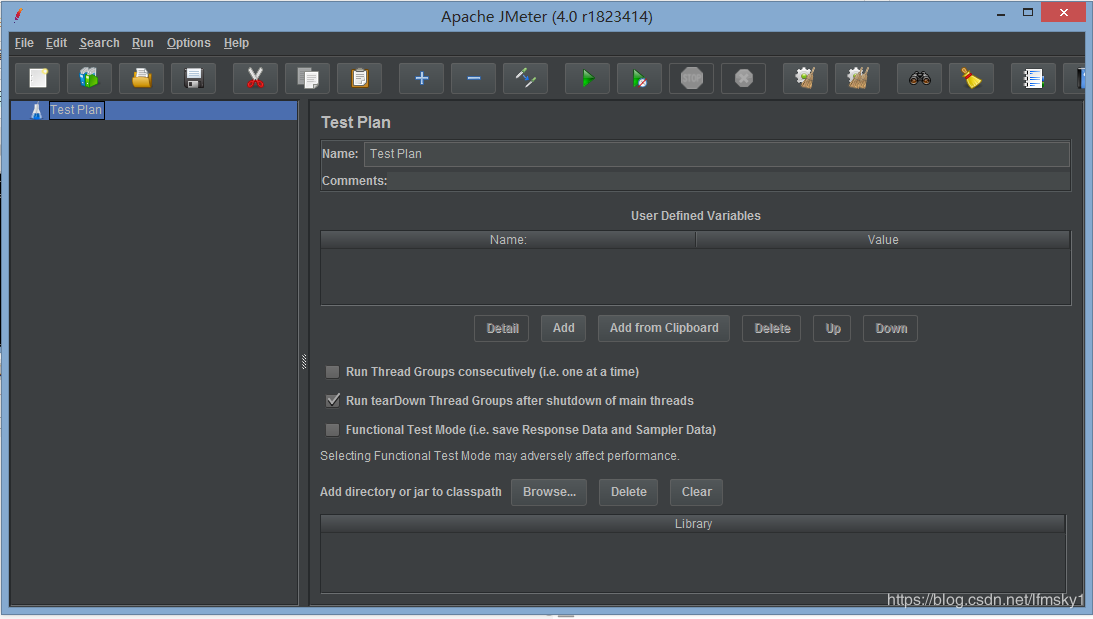
Task: Click Start no pauses icon
Action: [639, 78]
